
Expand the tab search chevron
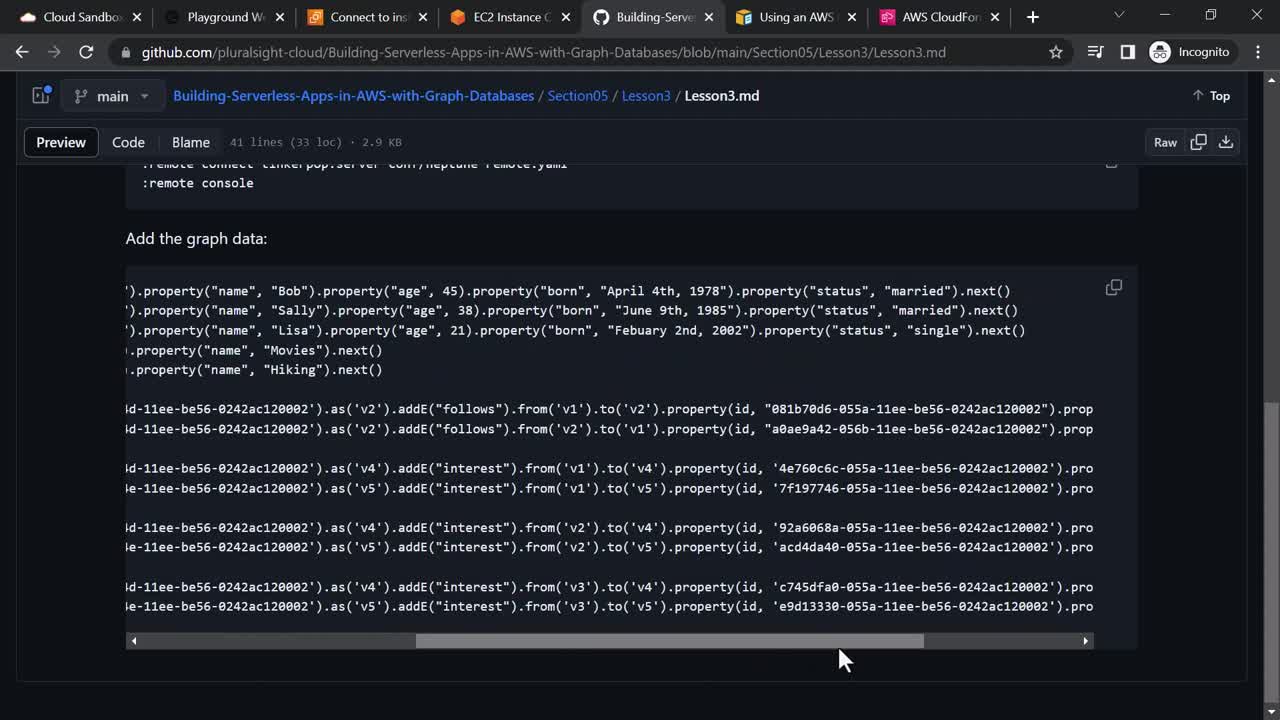tap(1118, 16)
